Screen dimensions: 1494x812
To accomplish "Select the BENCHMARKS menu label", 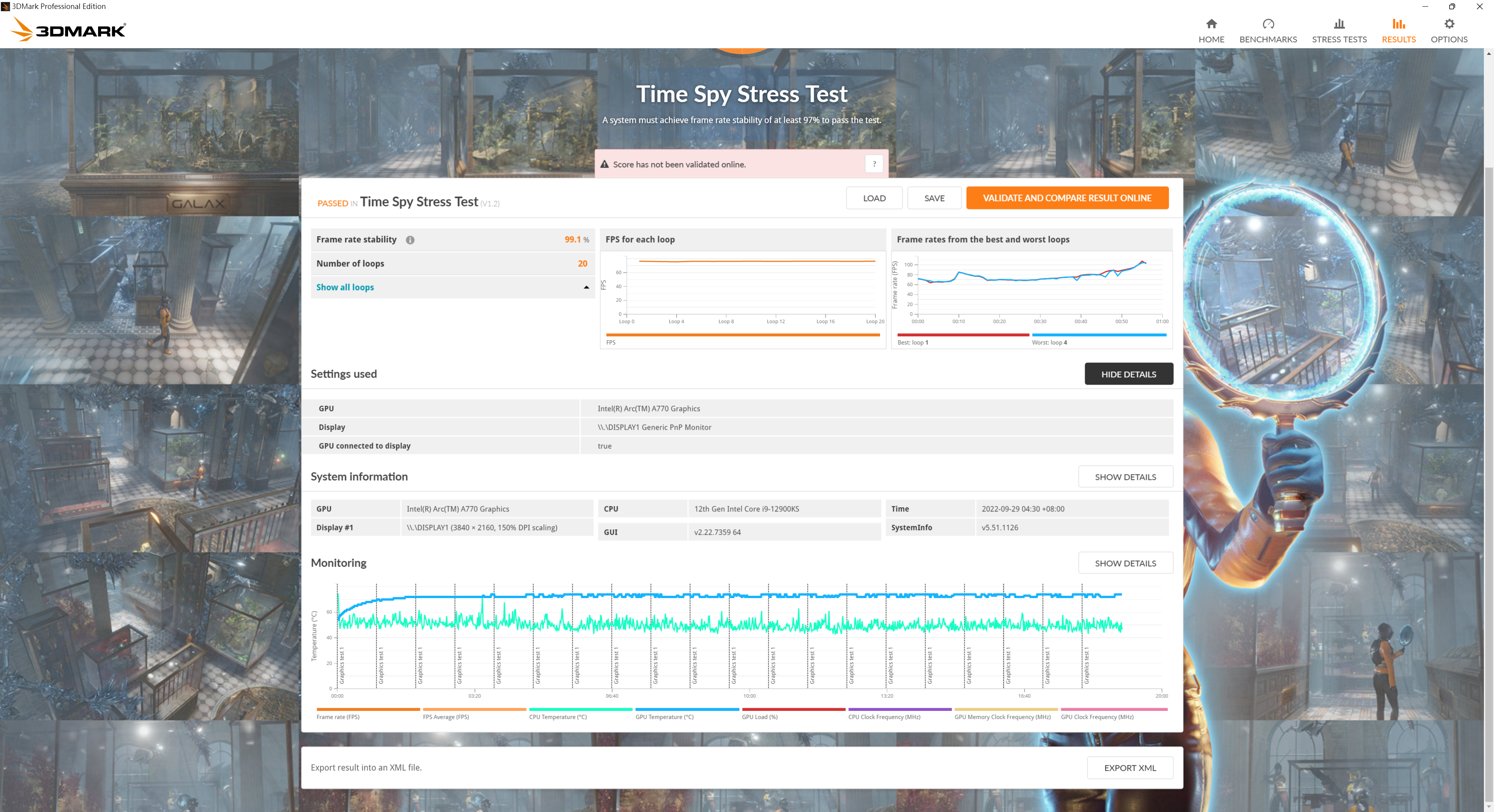I will pyautogui.click(x=1268, y=39).
